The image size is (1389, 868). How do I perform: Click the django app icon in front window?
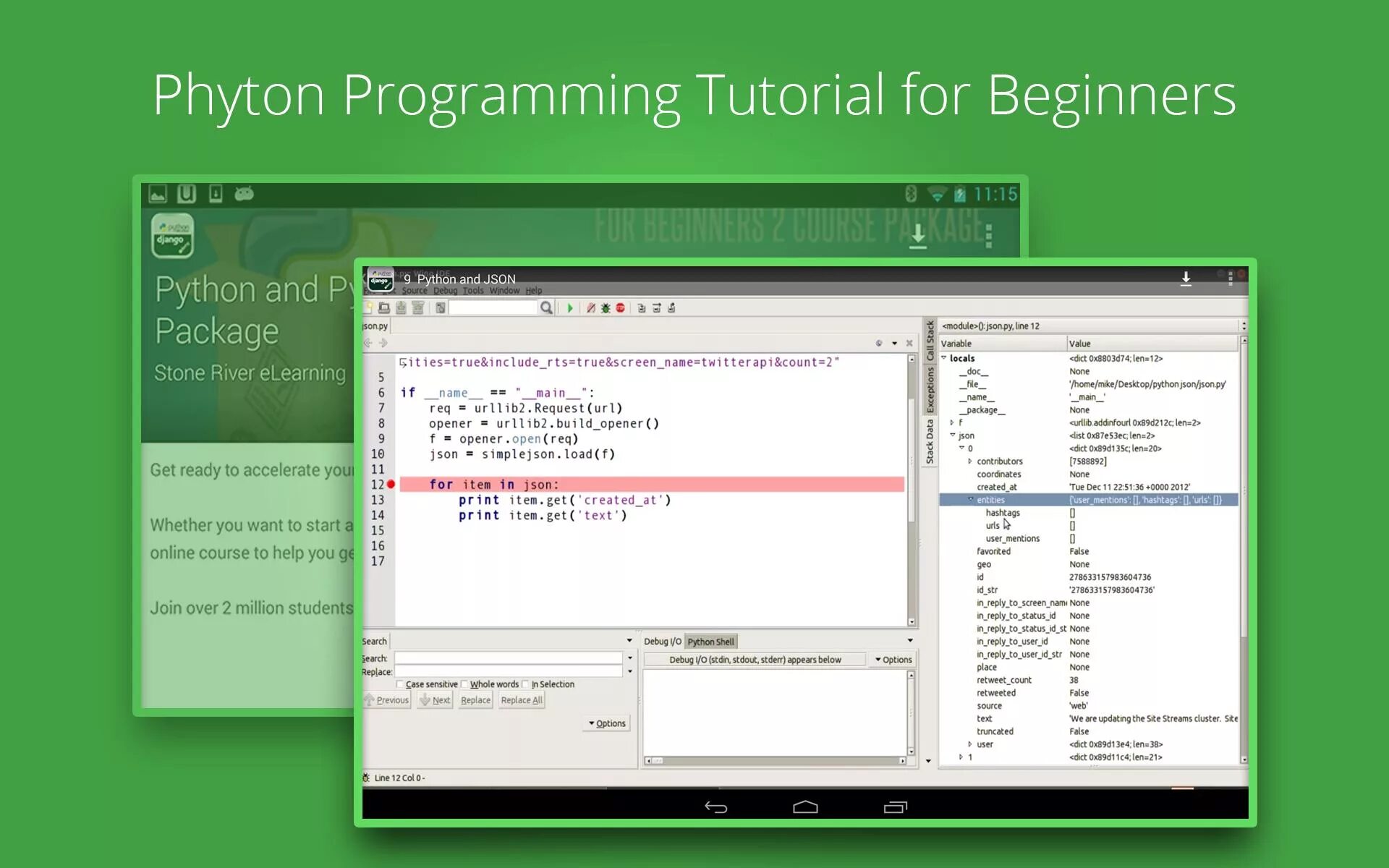381,280
